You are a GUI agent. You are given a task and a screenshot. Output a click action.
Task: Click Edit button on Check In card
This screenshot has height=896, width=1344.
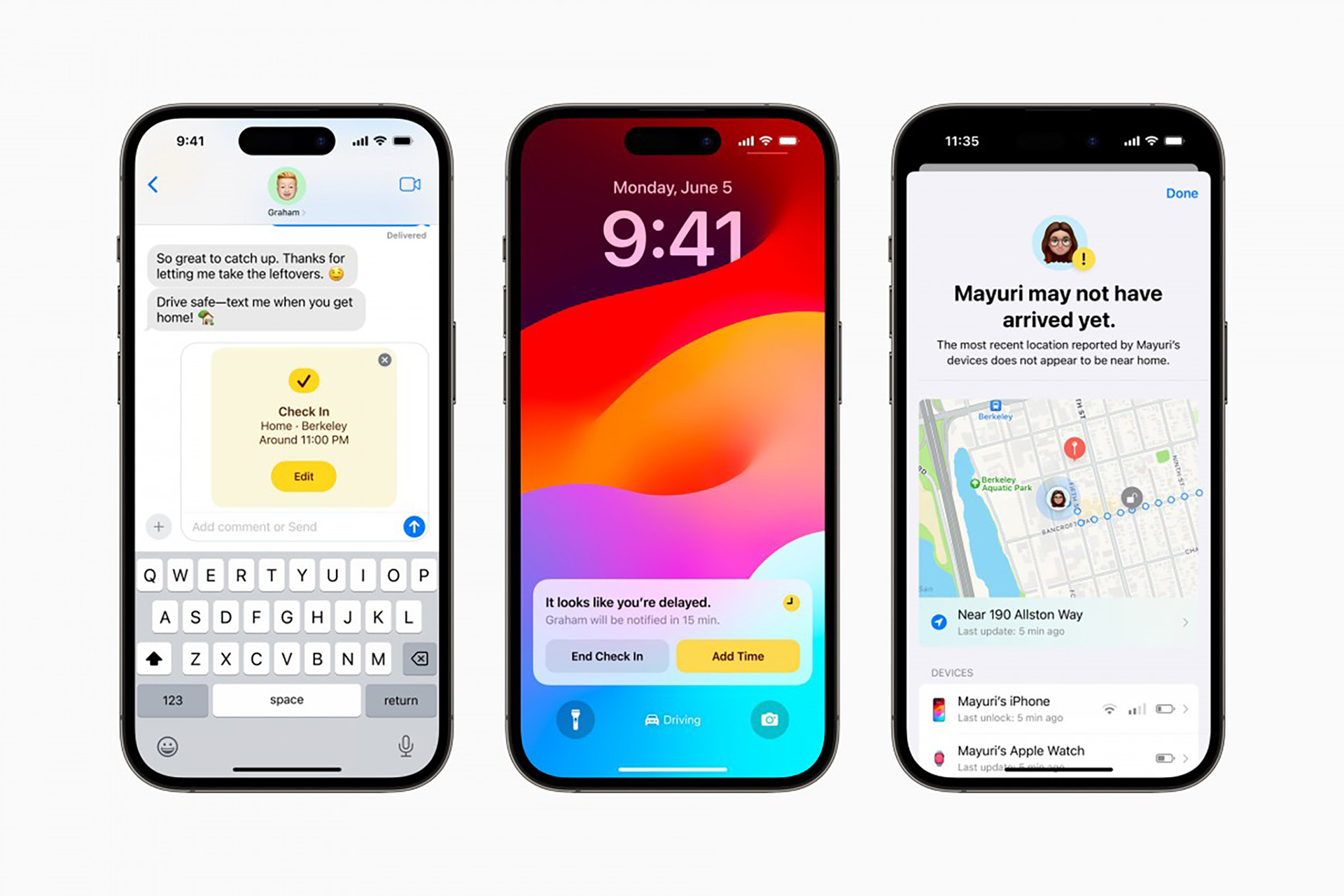point(303,475)
